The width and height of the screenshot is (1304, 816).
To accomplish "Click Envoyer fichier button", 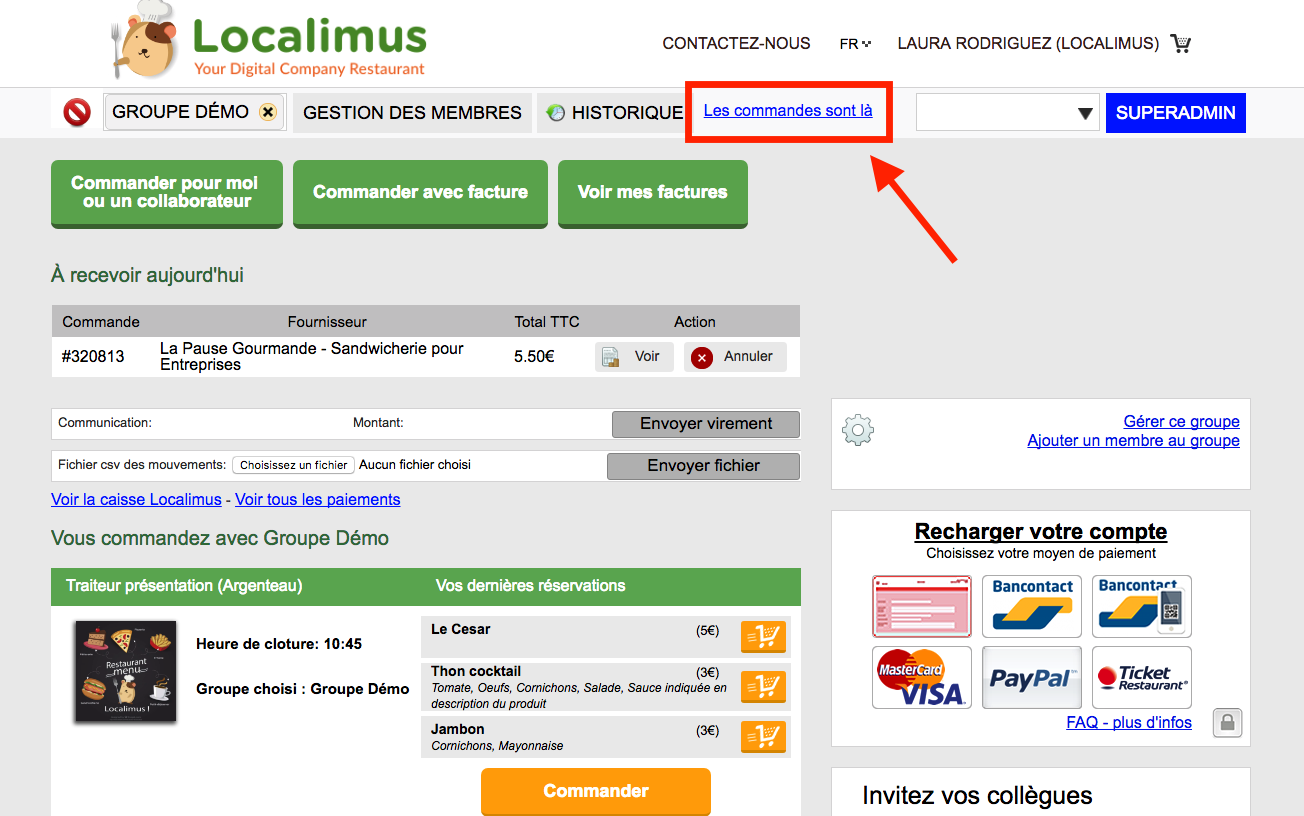I will click(x=703, y=466).
